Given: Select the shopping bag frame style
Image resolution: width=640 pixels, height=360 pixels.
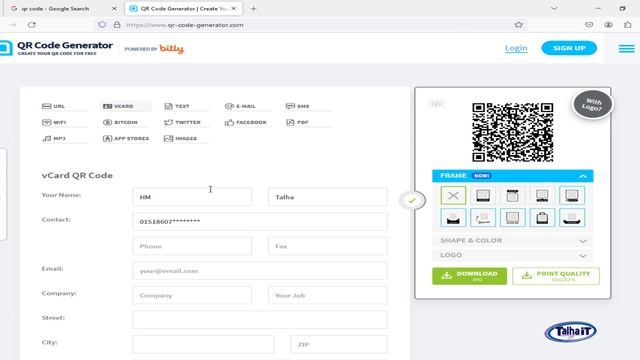Looking at the screenshot, I should (542, 218).
